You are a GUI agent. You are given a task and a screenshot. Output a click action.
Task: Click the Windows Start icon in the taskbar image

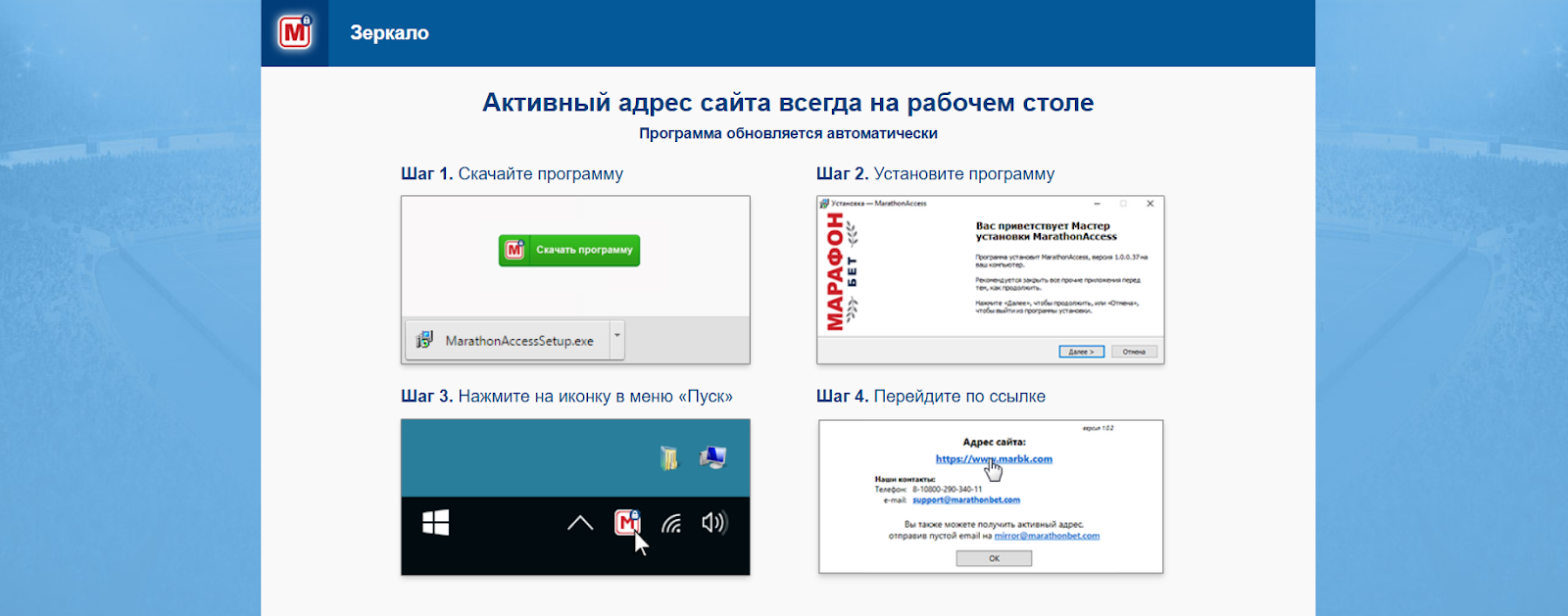click(435, 523)
